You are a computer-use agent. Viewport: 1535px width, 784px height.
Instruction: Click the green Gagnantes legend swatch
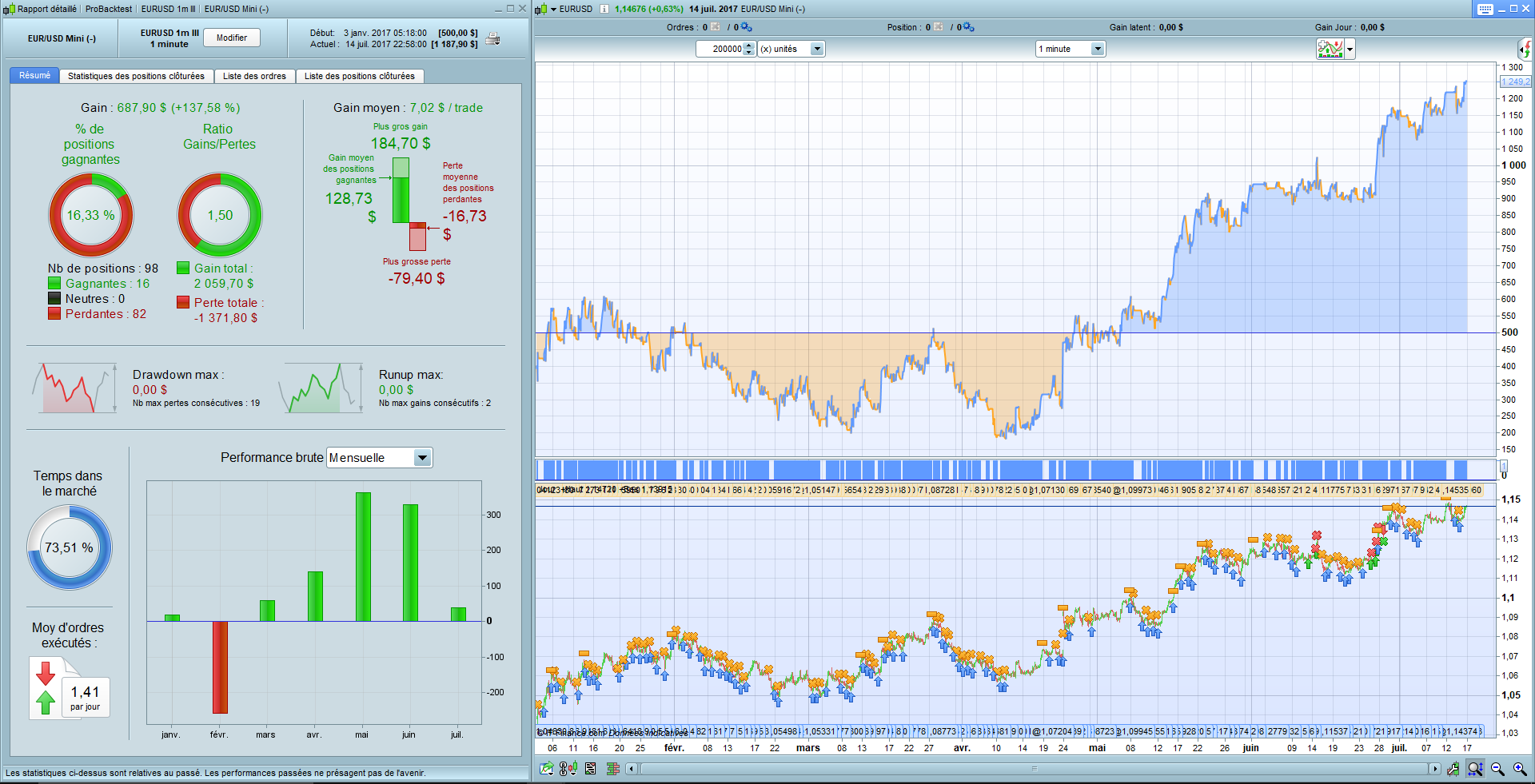(54, 283)
